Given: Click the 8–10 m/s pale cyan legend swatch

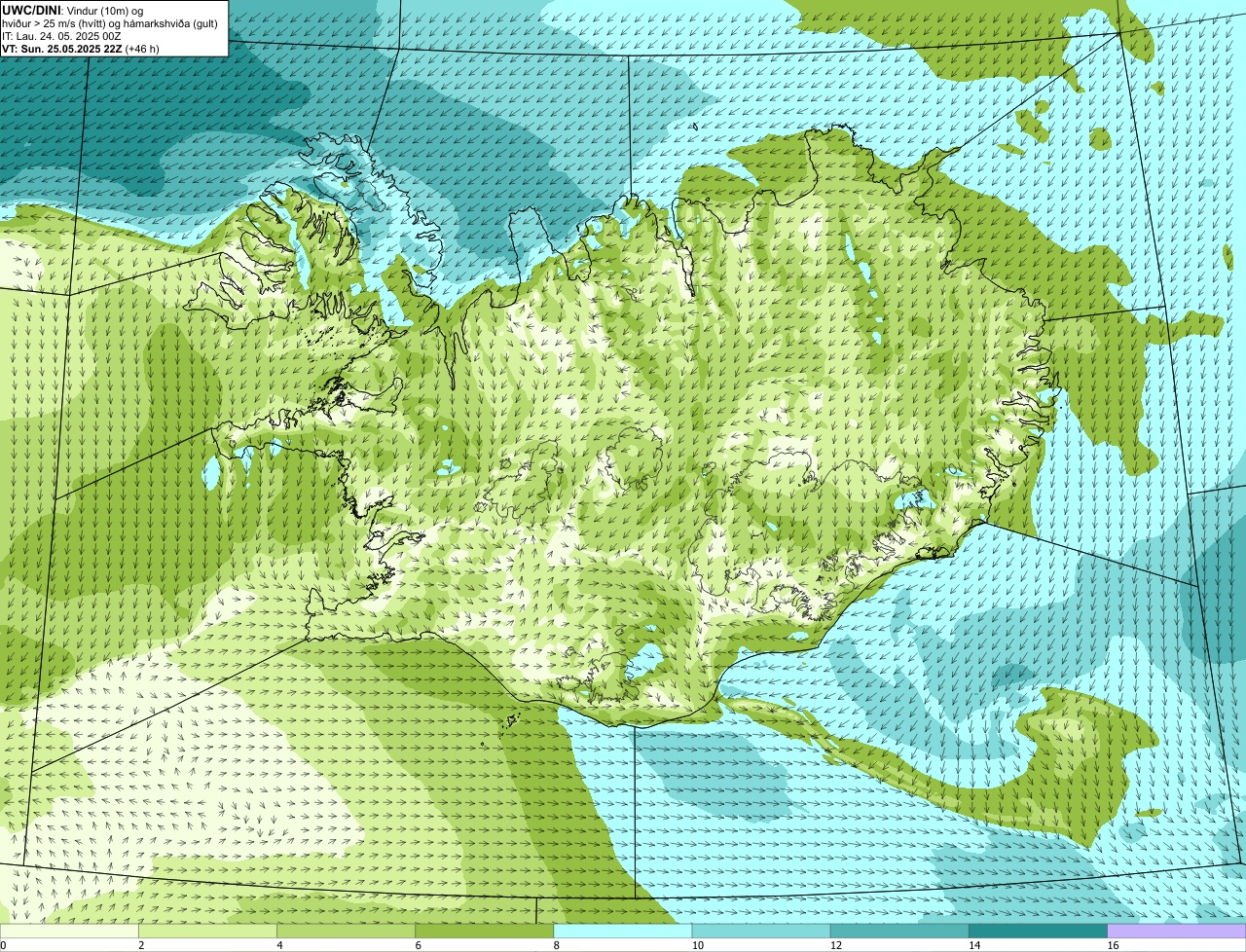Looking at the screenshot, I should pyautogui.click(x=623, y=932).
